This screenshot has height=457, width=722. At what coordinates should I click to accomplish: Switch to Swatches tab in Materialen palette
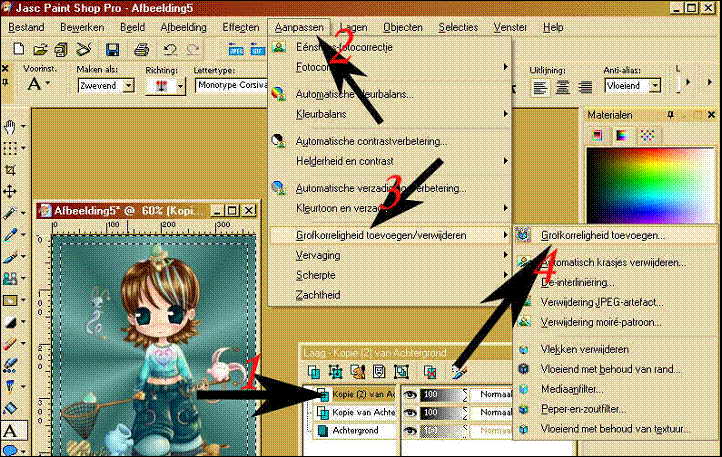pyautogui.click(x=647, y=135)
